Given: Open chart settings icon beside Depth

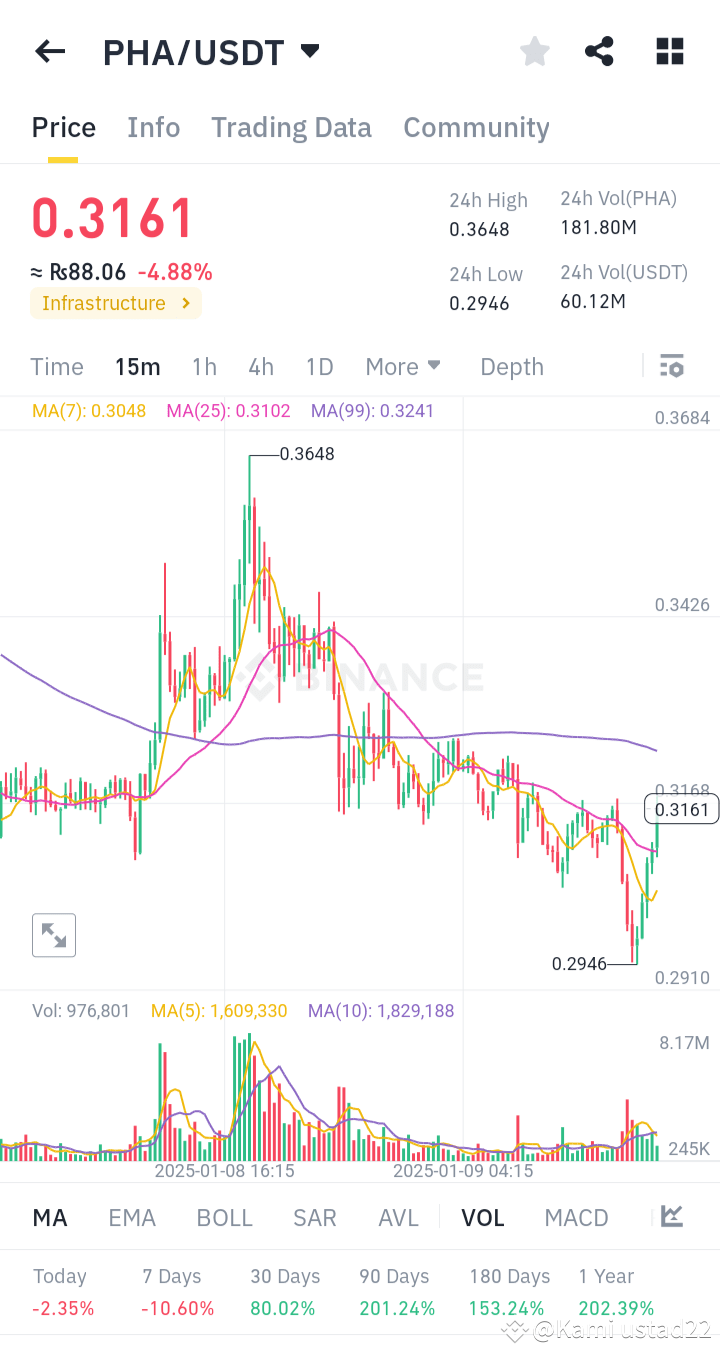Looking at the screenshot, I should pos(671,367).
